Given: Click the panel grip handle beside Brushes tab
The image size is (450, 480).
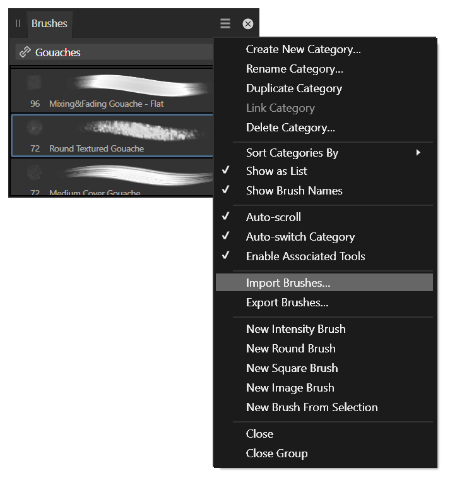Looking at the screenshot, I should pos(18,23).
